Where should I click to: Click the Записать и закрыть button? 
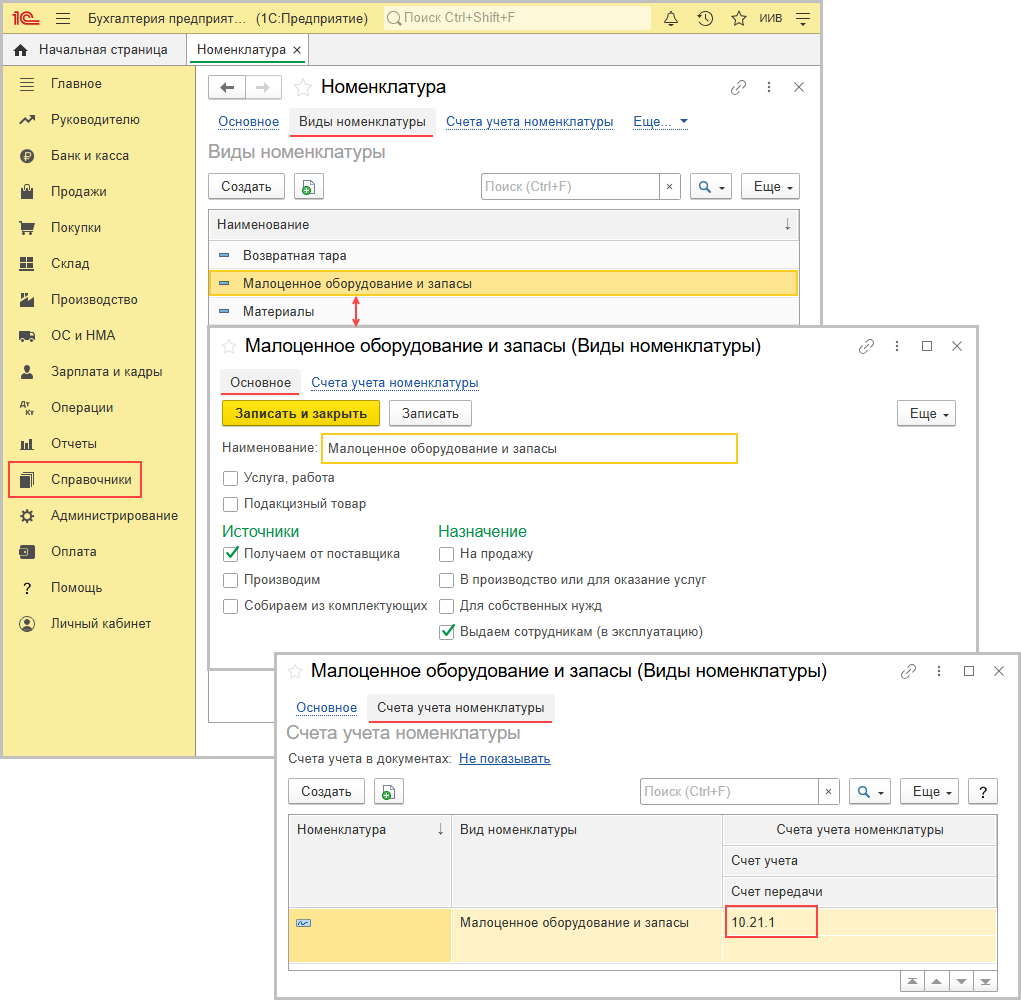(301, 413)
